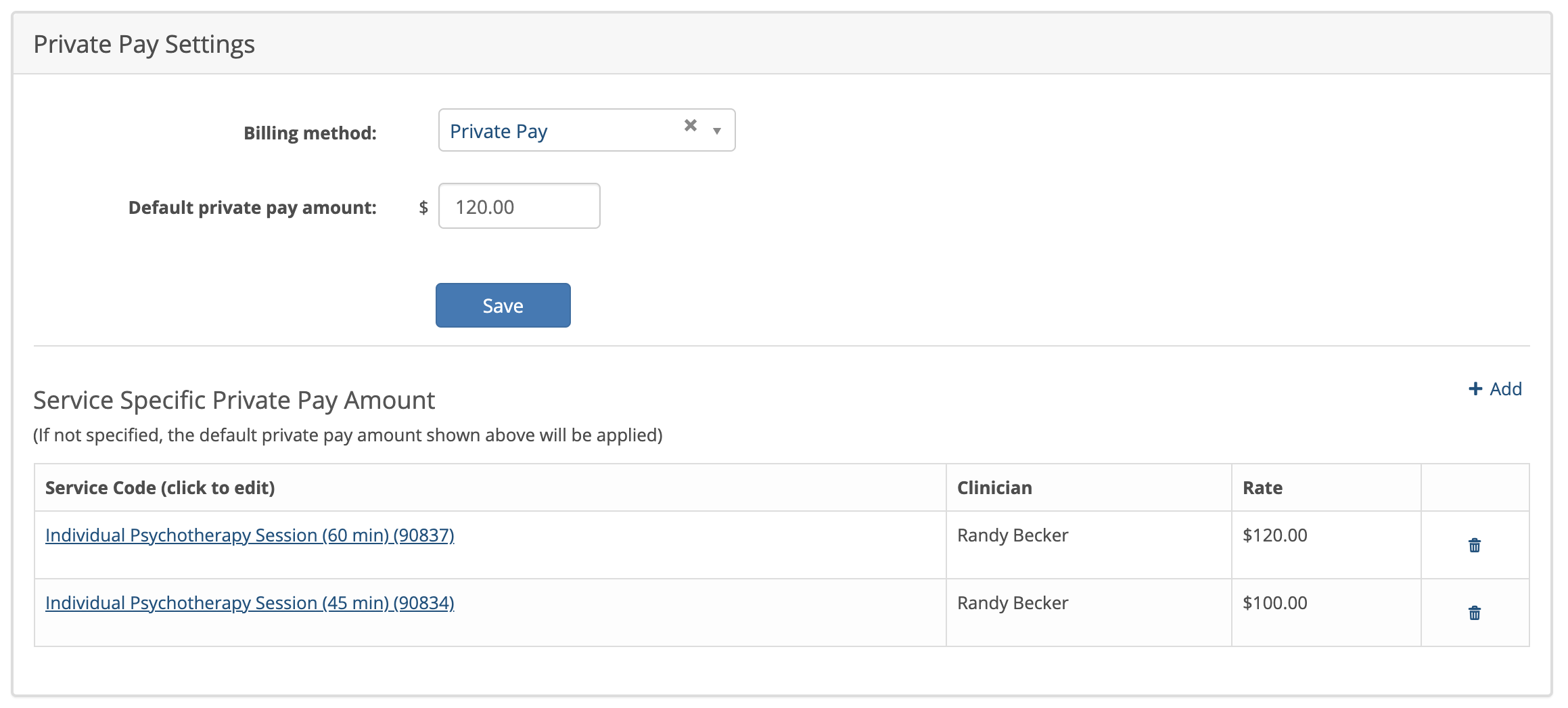The image size is (1568, 708).
Task: Edit the 45 min session service code
Action: click(250, 602)
